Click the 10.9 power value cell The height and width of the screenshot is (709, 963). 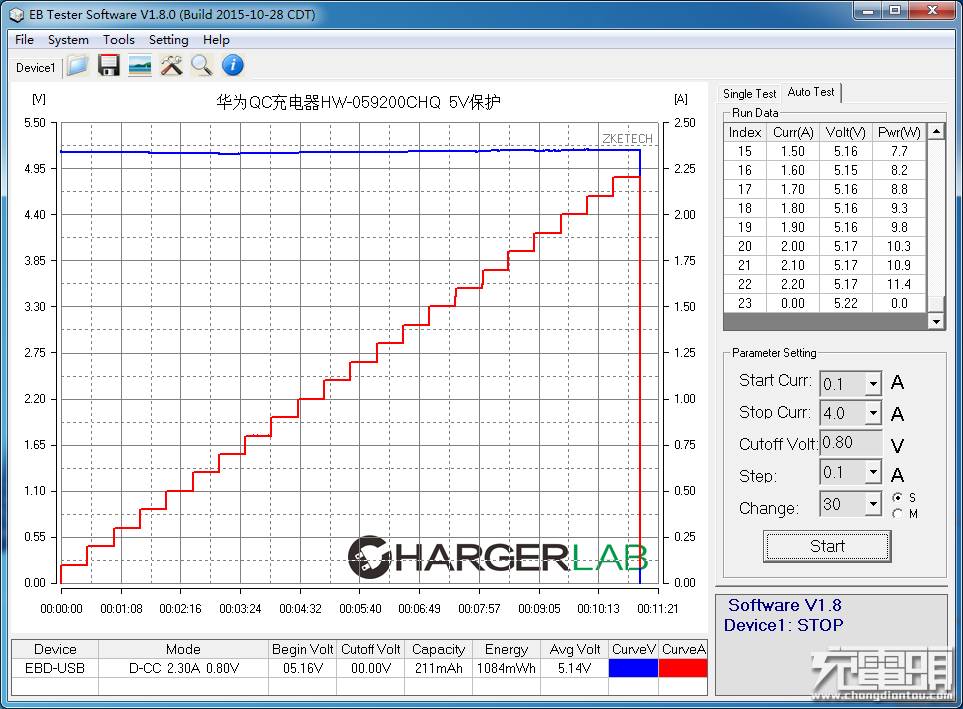pyautogui.click(x=899, y=265)
